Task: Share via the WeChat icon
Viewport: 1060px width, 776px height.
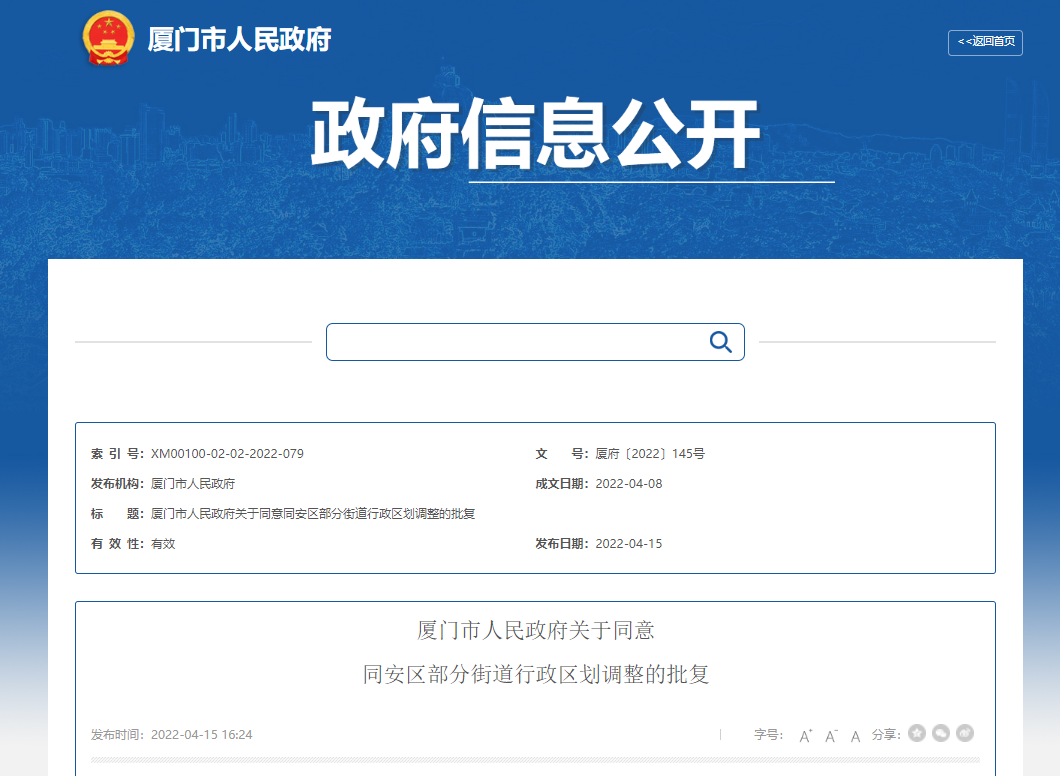Action: click(941, 733)
